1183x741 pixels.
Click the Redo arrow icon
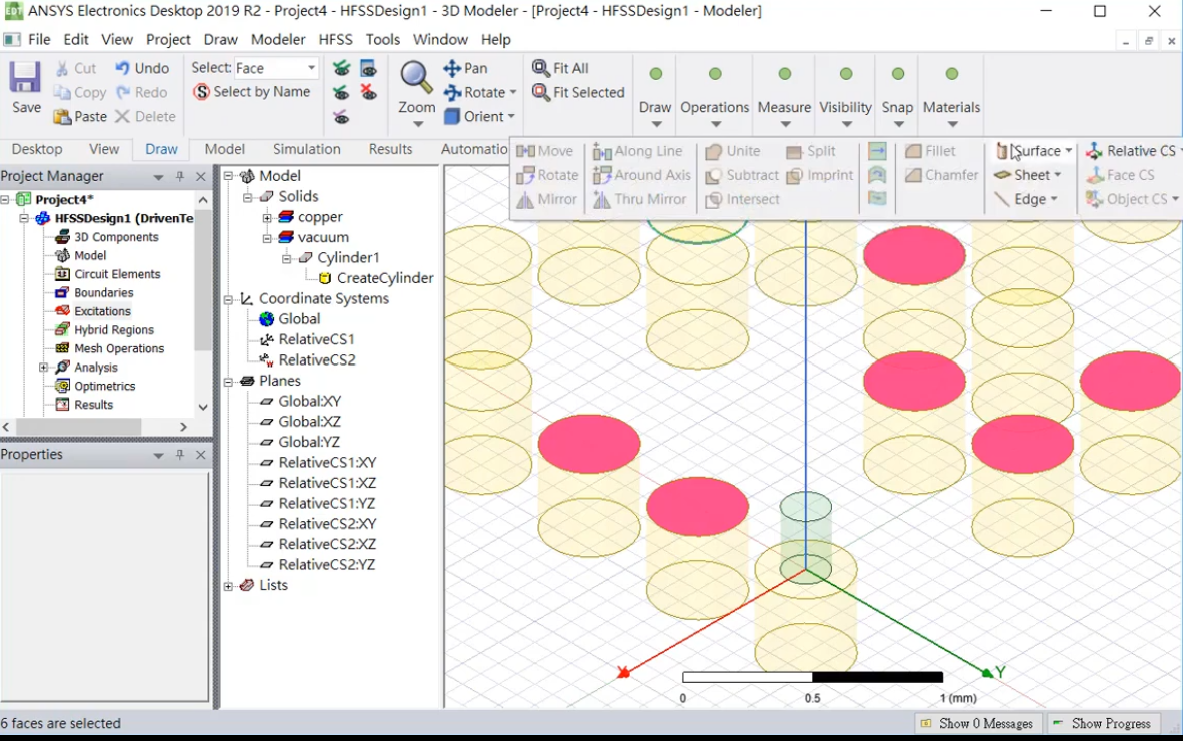coord(123,92)
